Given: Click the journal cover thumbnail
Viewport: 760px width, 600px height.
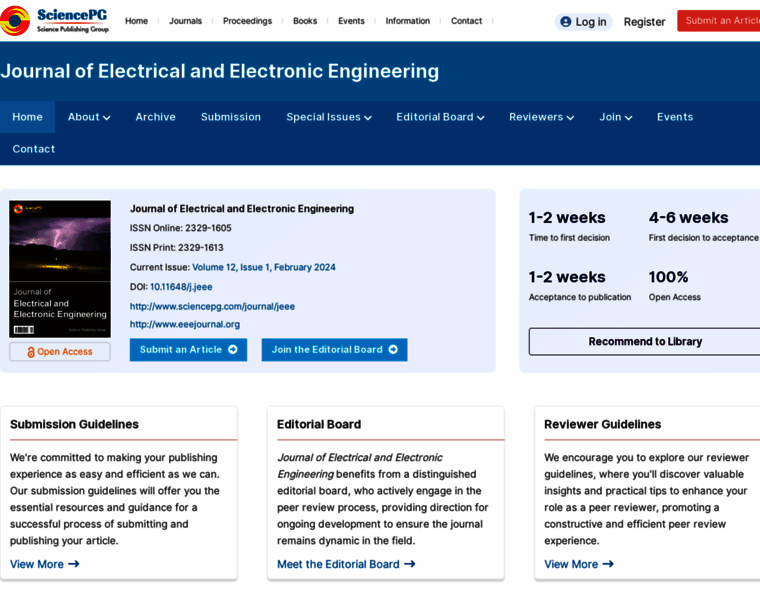Looking at the screenshot, I should pos(60,269).
